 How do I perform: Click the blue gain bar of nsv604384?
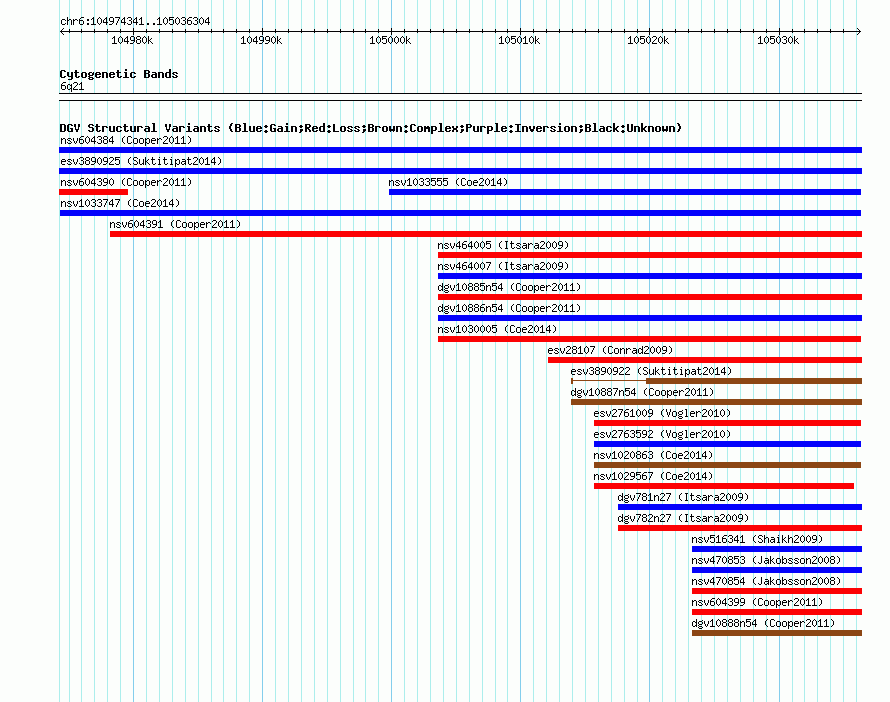pyautogui.click(x=460, y=150)
